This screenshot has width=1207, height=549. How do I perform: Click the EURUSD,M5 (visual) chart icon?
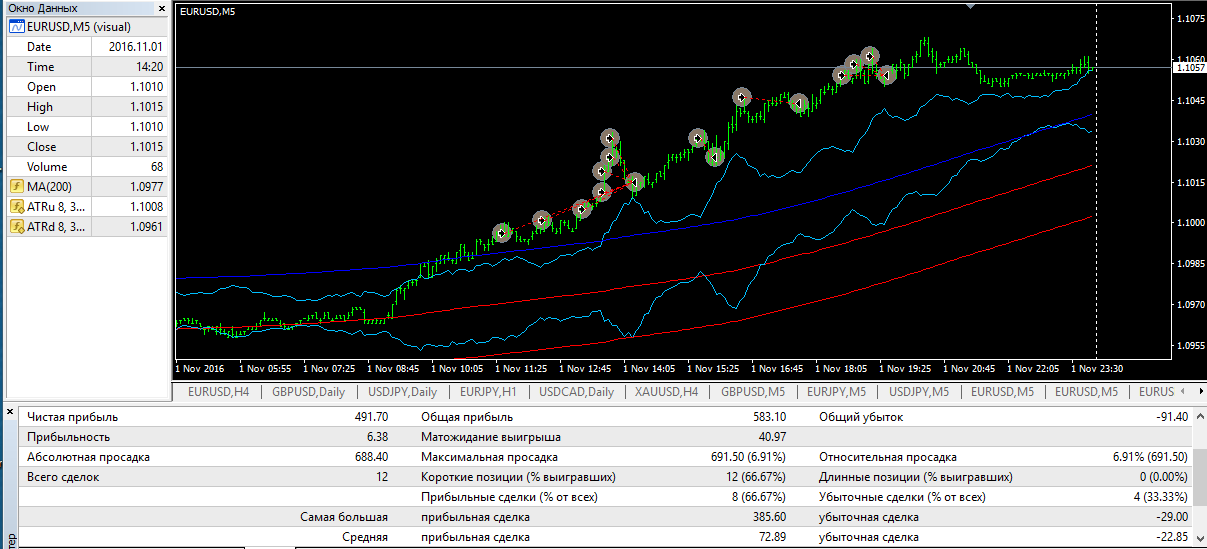(17, 27)
